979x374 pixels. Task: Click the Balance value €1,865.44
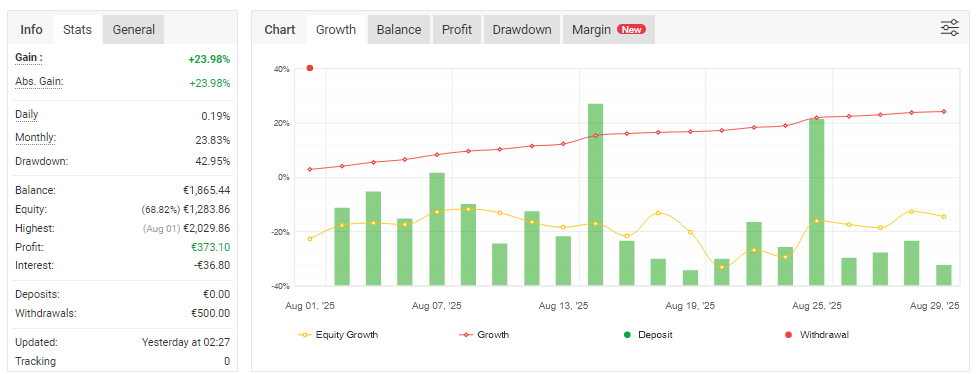[x=206, y=190]
